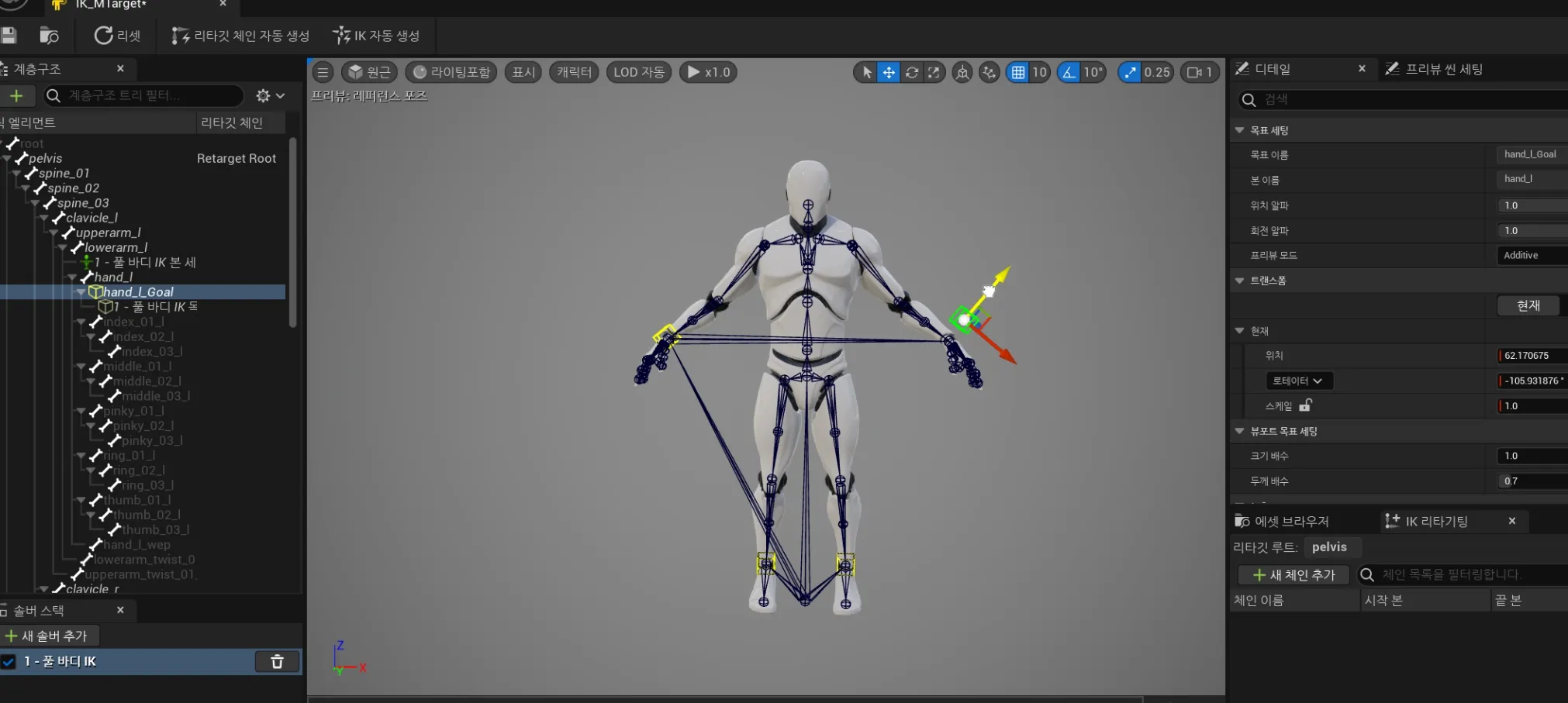Open the 캐릭터 character menu in the viewport
This screenshot has height=703, width=1568.
[x=574, y=72]
